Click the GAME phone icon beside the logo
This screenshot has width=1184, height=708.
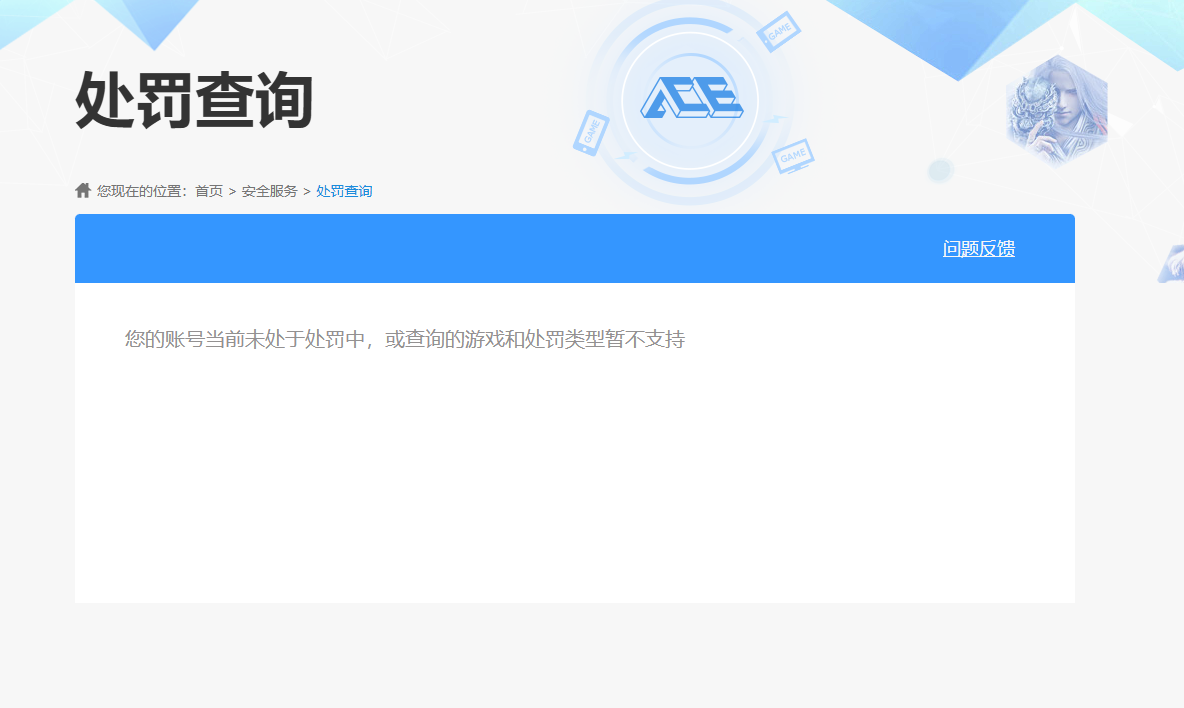point(589,133)
